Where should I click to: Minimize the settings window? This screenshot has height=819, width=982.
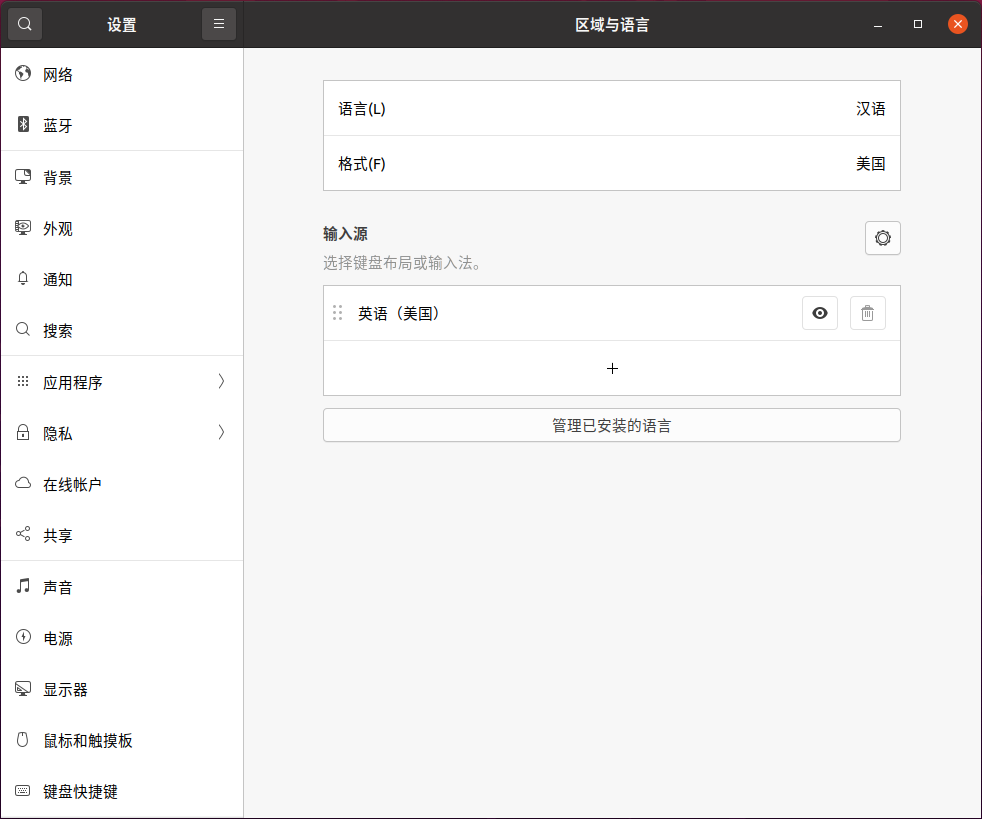(x=878, y=24)
